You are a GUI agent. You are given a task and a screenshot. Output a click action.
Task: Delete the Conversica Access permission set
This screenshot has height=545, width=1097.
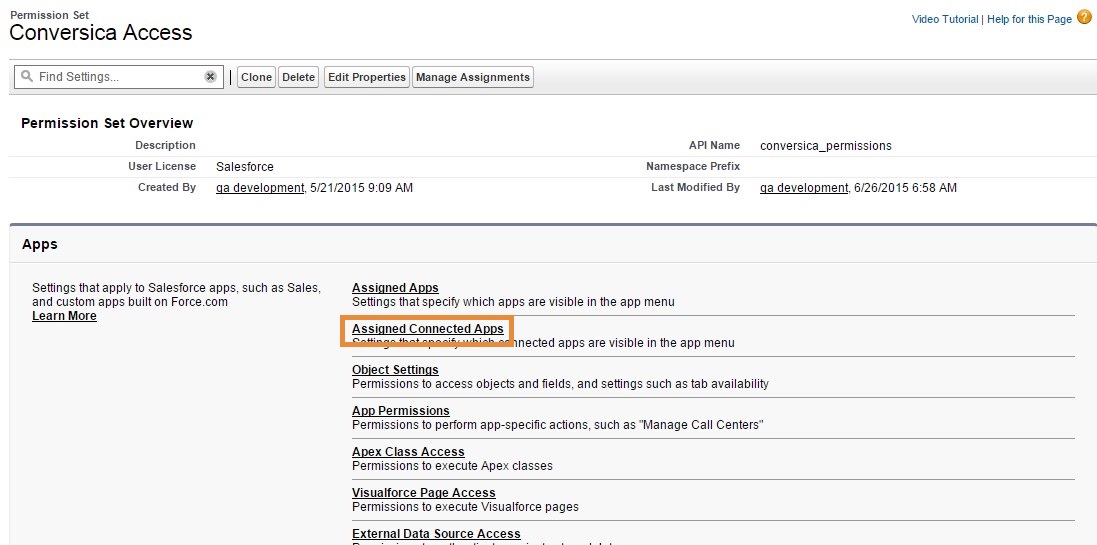299,77
